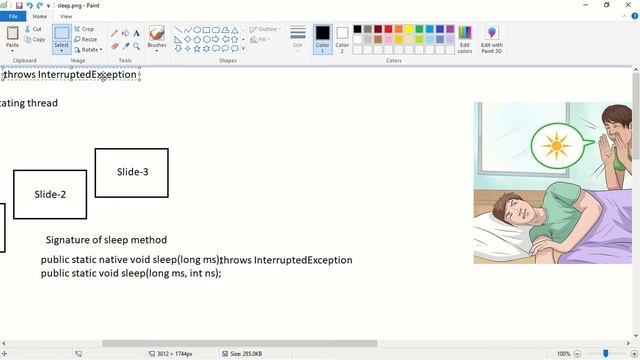Screen dimensions: 640x360
Task: Pick the green color swatch
Action: coord(419,29)
